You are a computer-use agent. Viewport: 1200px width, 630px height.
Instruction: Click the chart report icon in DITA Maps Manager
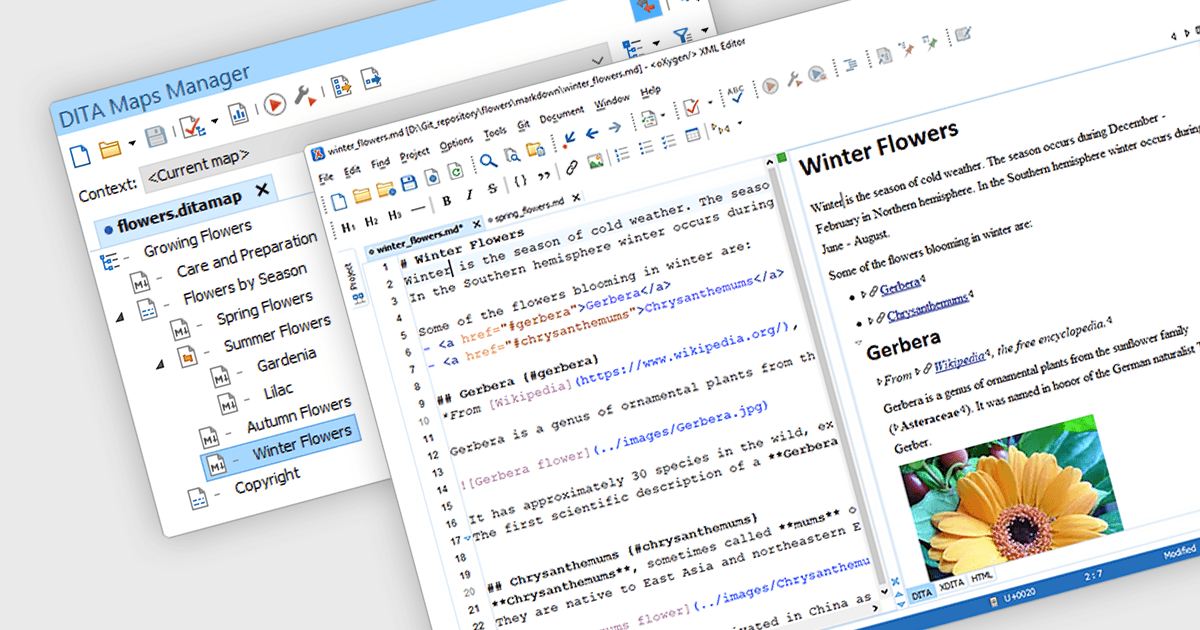coord(238,114)
